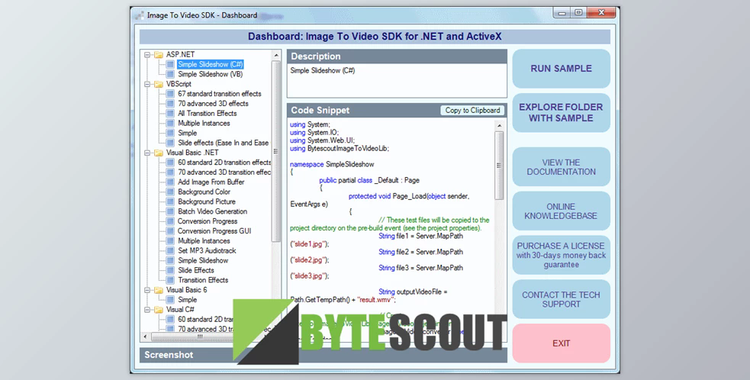750x380 pixels.
Task: Click icon beside Simple Slideshow (VB)
Action: 170,74
